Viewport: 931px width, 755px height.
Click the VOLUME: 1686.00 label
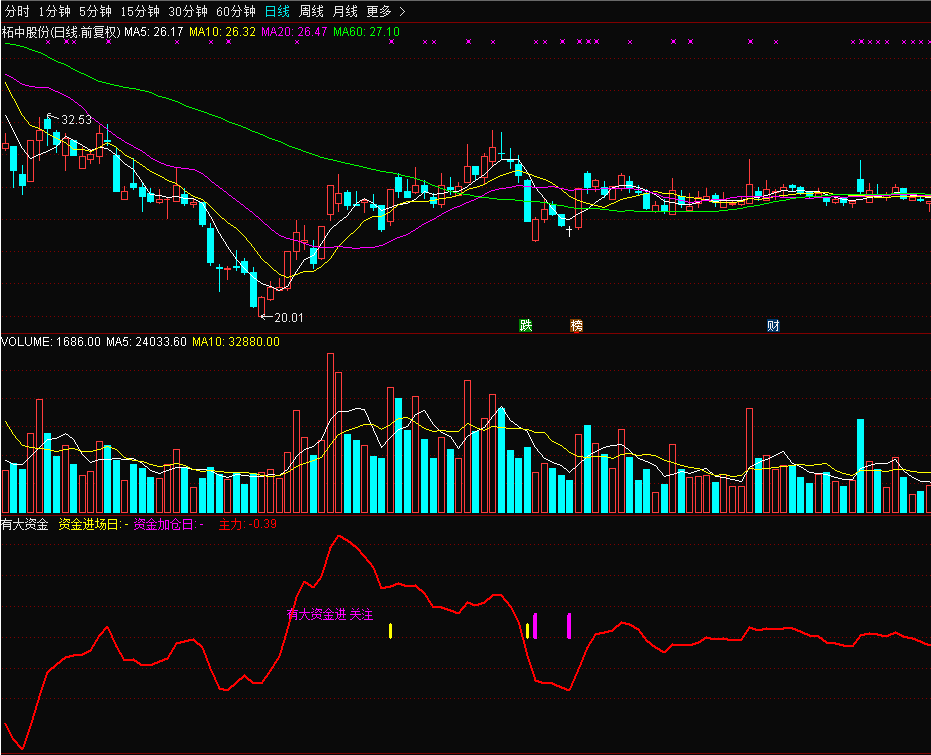tap(51, 342)
